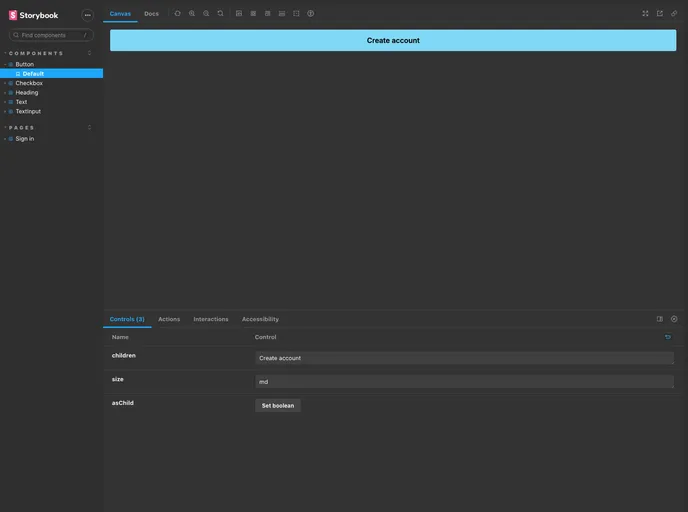Open the Actions tab
The image size is (688, 512).
169,319
